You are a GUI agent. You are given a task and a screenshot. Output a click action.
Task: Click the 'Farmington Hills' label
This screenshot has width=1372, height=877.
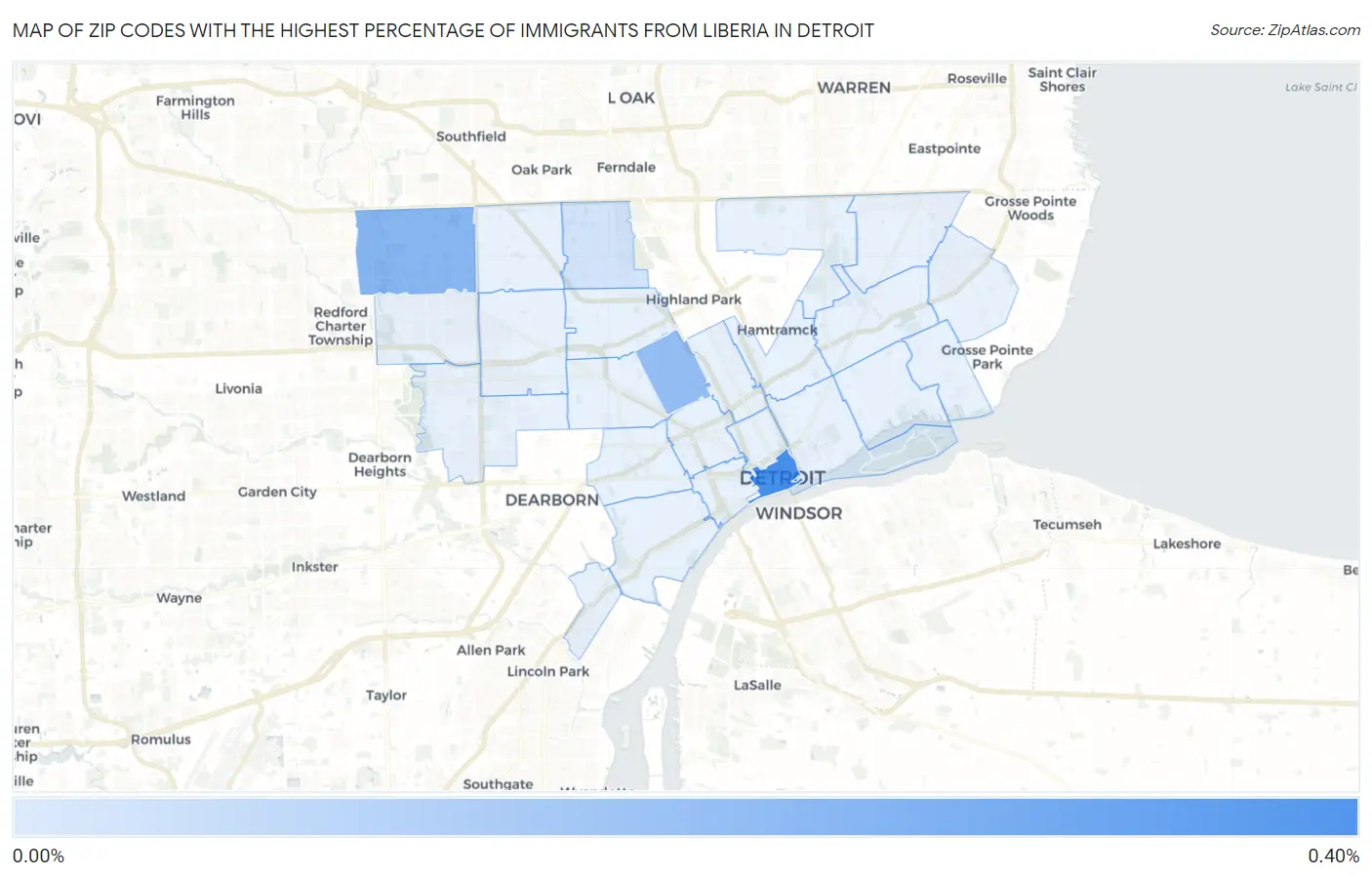click(195, 107)
